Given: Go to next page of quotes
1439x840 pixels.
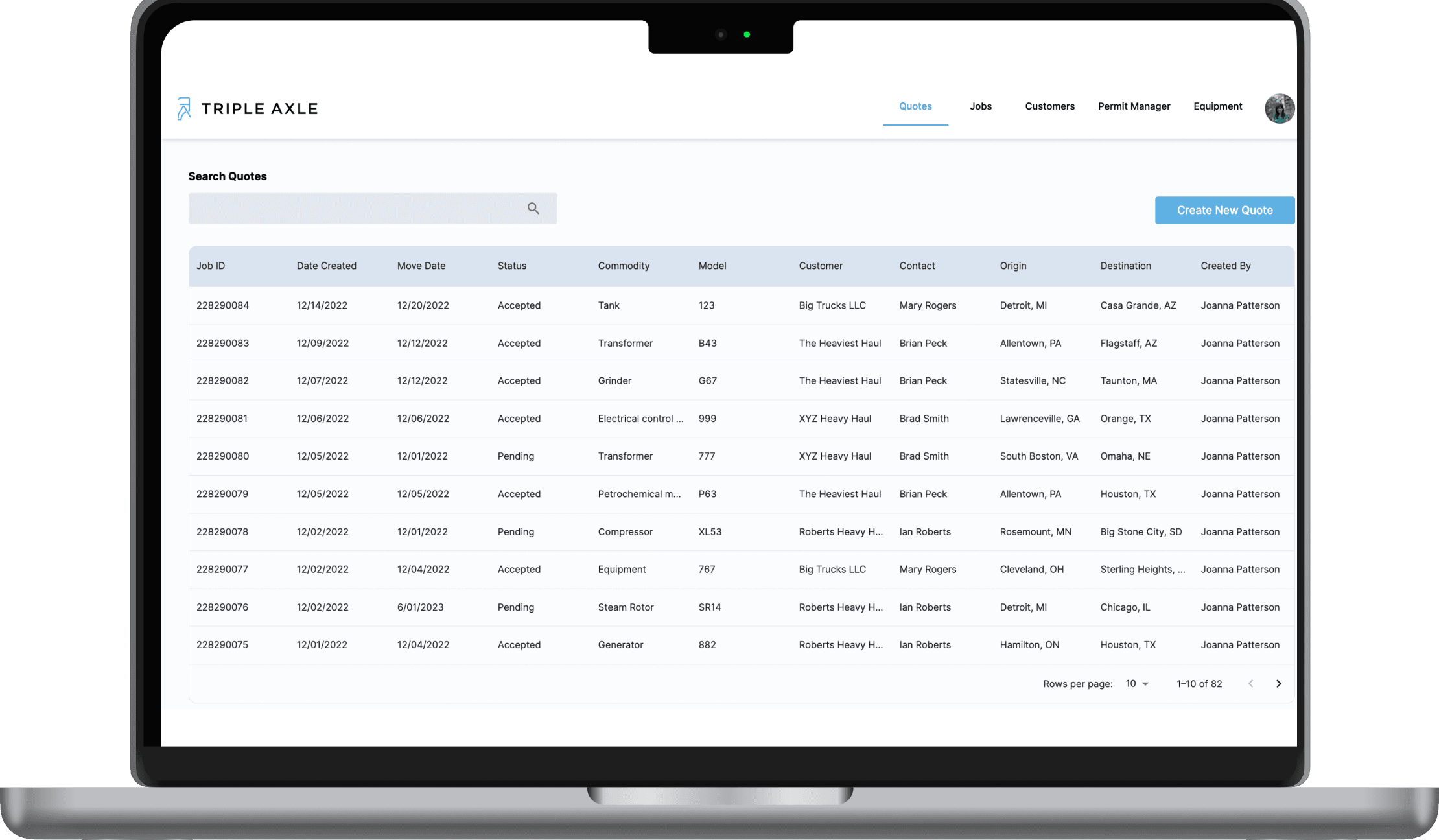Looking at the screenshot, I should point(1278,683).
